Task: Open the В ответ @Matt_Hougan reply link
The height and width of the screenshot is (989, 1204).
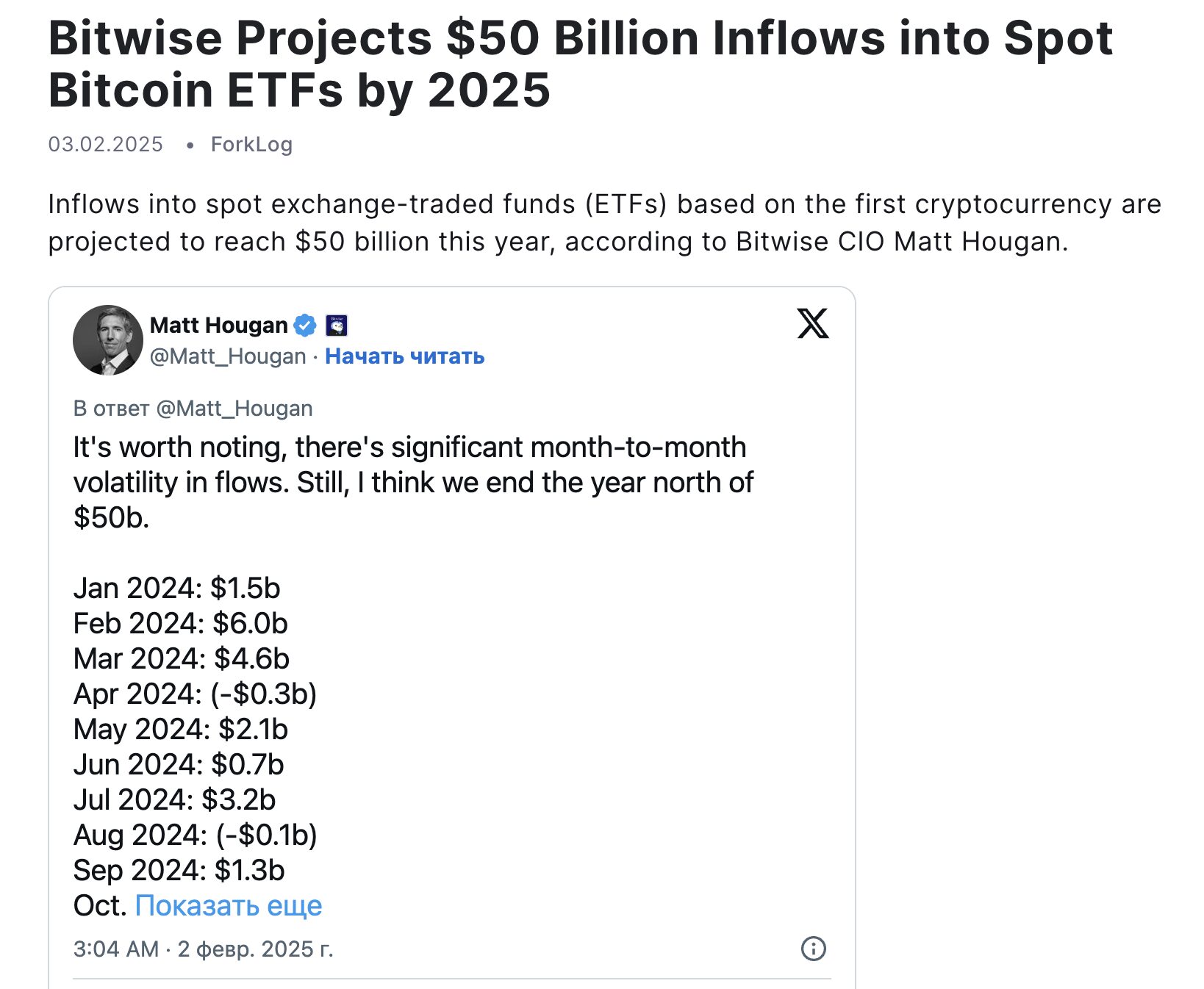Action: (193, 409)
